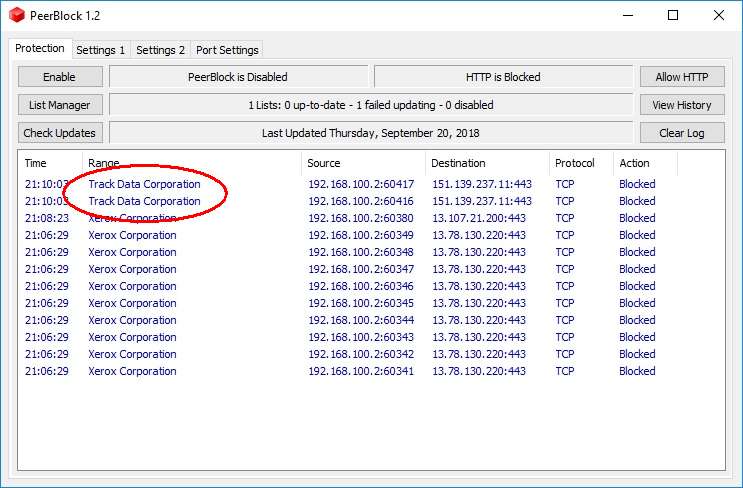Click source 192.168.100.2:60343
Image resolution: width=743 pixels, height=488 pixels.
click(x=361, y=337)
